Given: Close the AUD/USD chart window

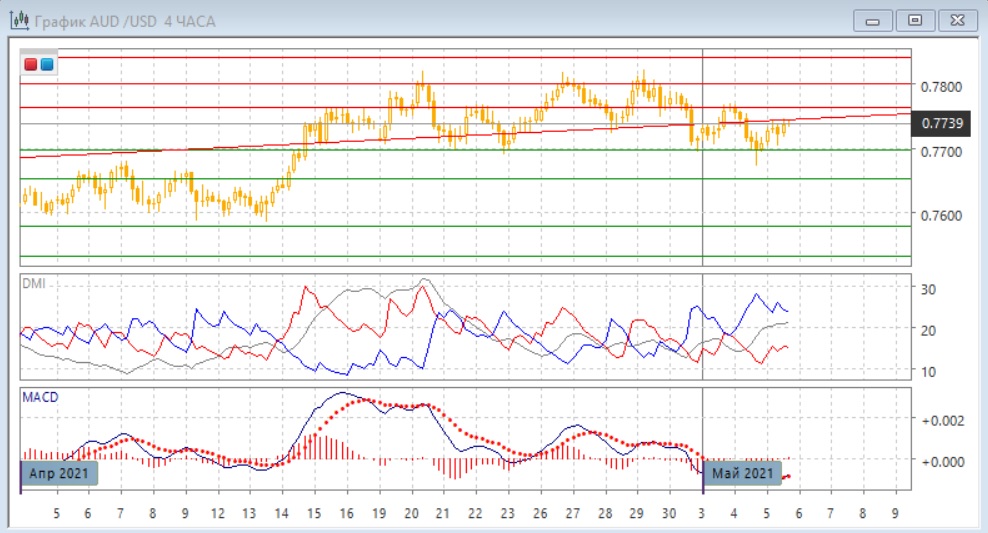Looking at the screenshot, I should (957, 20).
